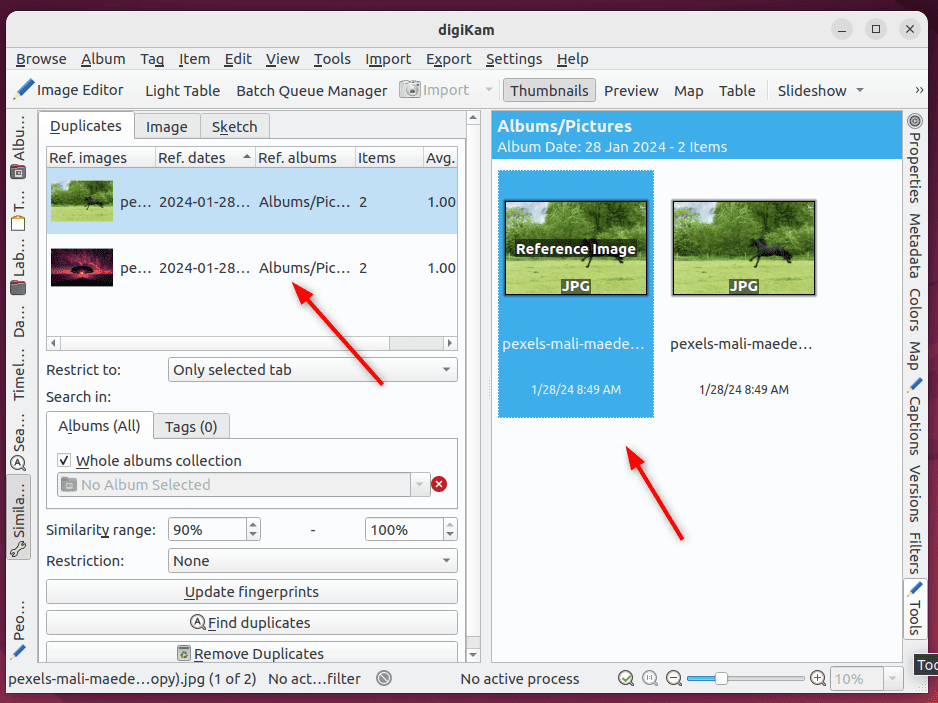Open the No Album Selected dropdown
Screen dimensions: 938x703
tap(243, 485)
